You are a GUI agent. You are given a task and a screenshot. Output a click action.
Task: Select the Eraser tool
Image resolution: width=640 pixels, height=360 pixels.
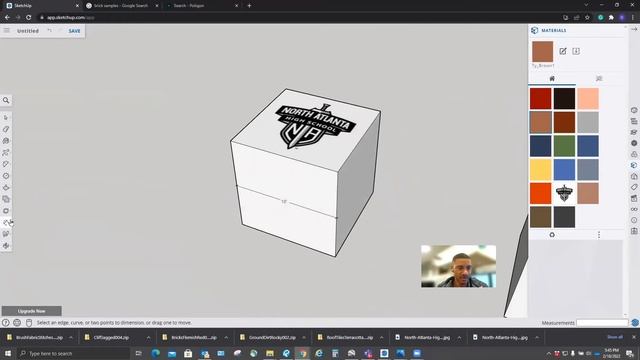pos(6,129)
